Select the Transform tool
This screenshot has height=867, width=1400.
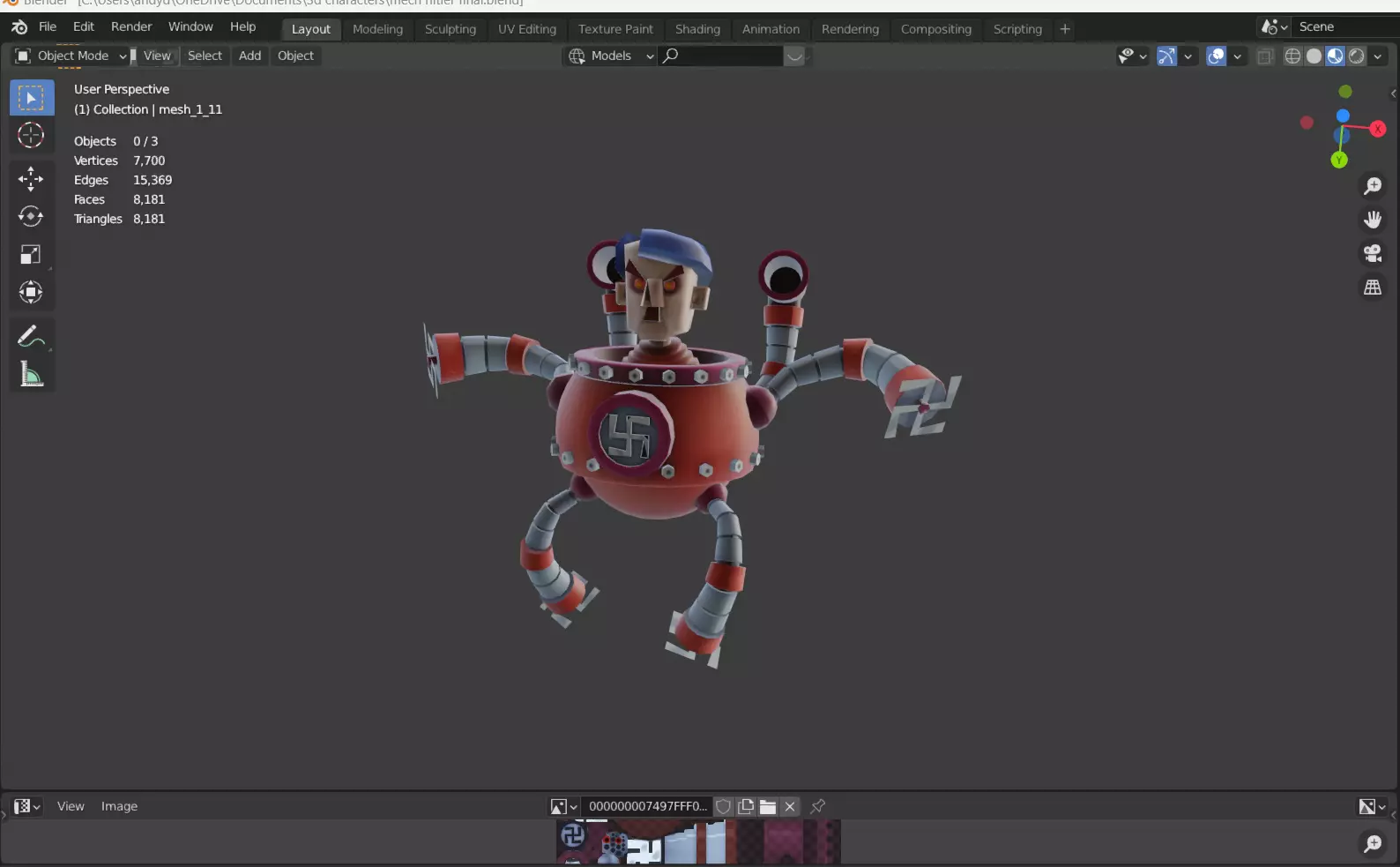[x=31, y=293]
